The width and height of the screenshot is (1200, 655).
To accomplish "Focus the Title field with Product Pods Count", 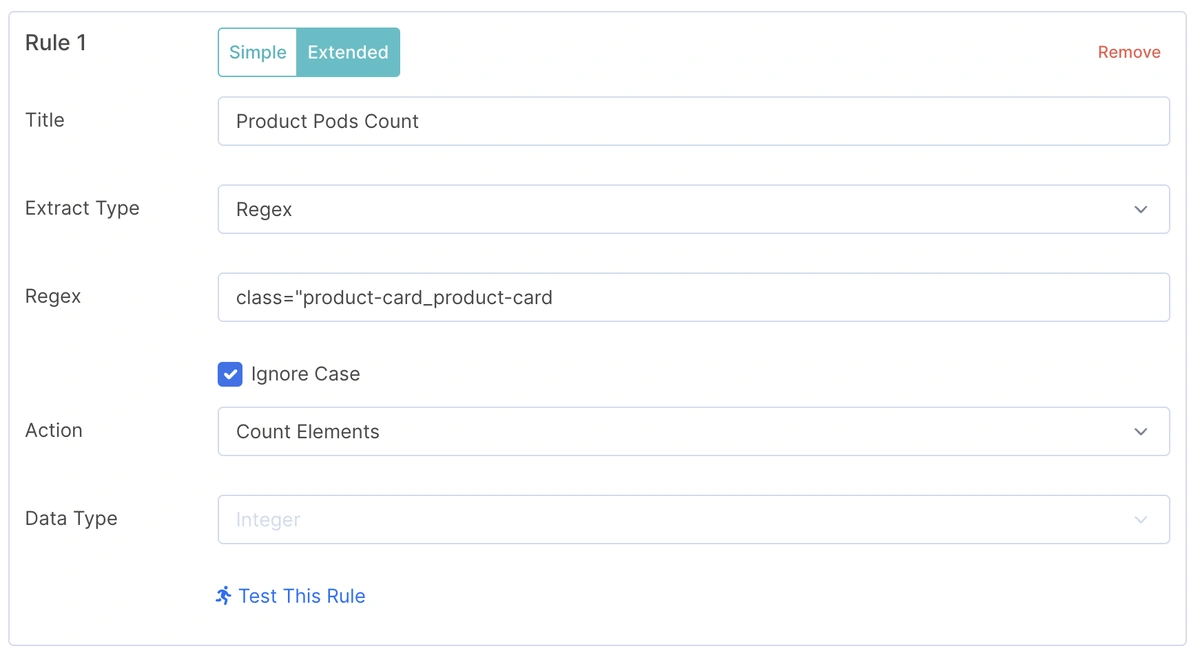I will click(692, 121).
